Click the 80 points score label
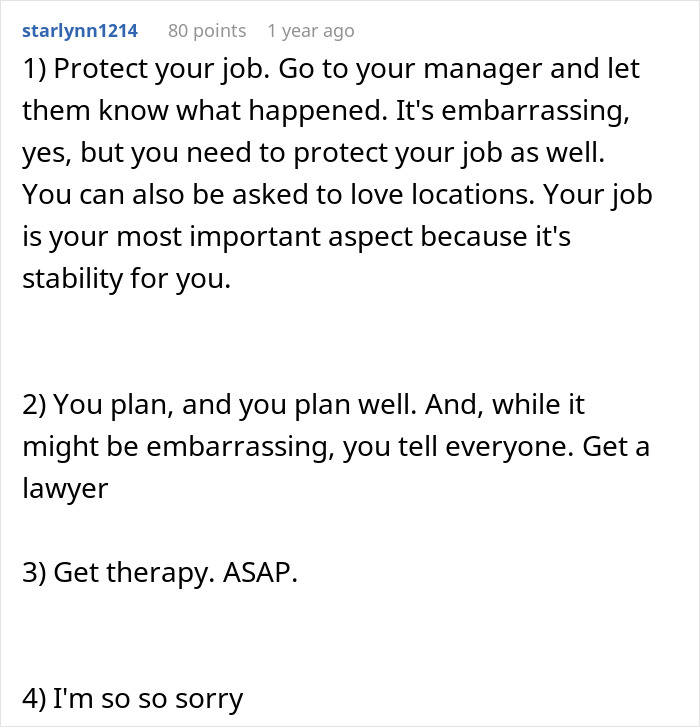 [207, 31]
